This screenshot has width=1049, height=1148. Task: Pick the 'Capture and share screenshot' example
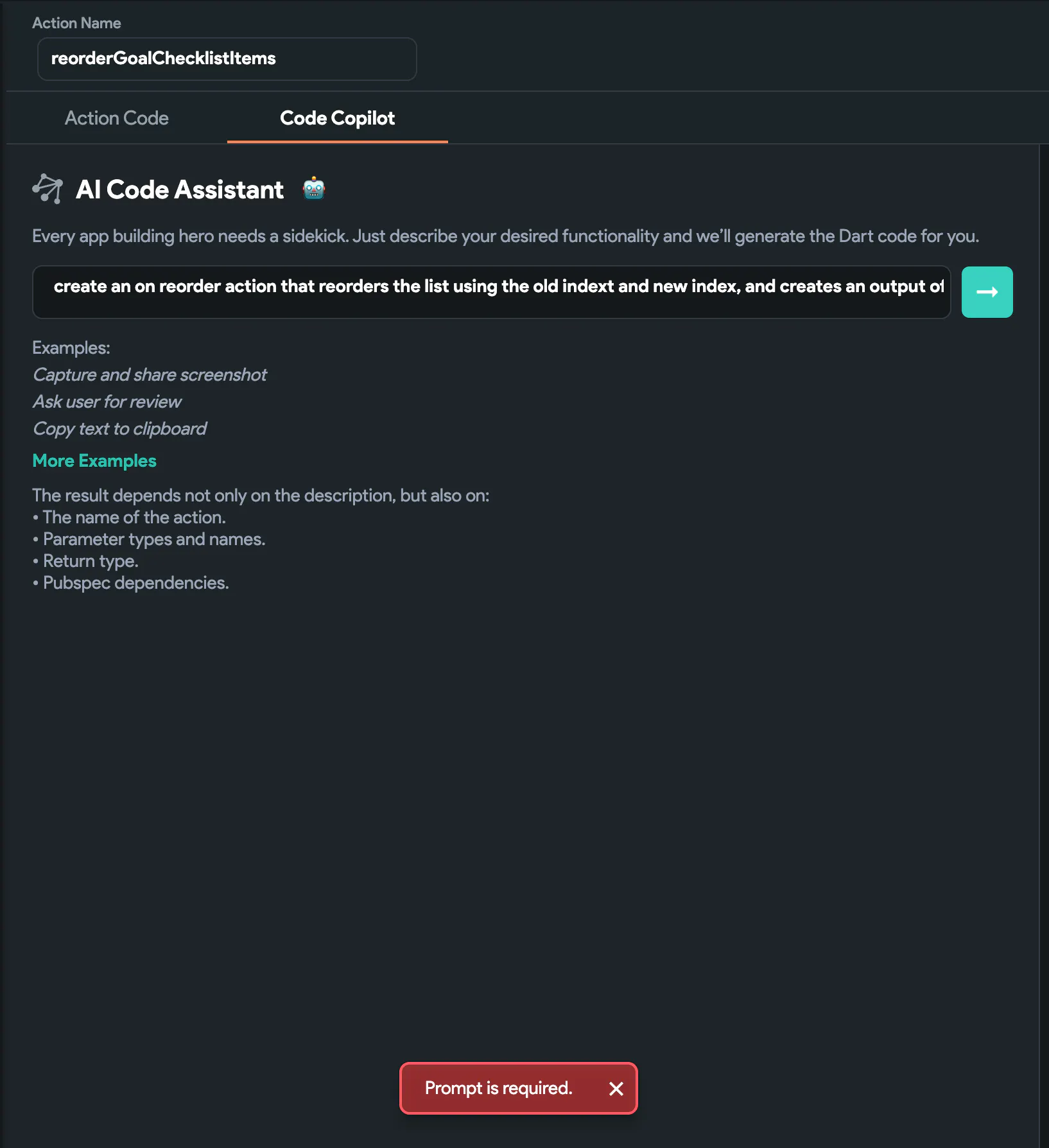[150, 375]
